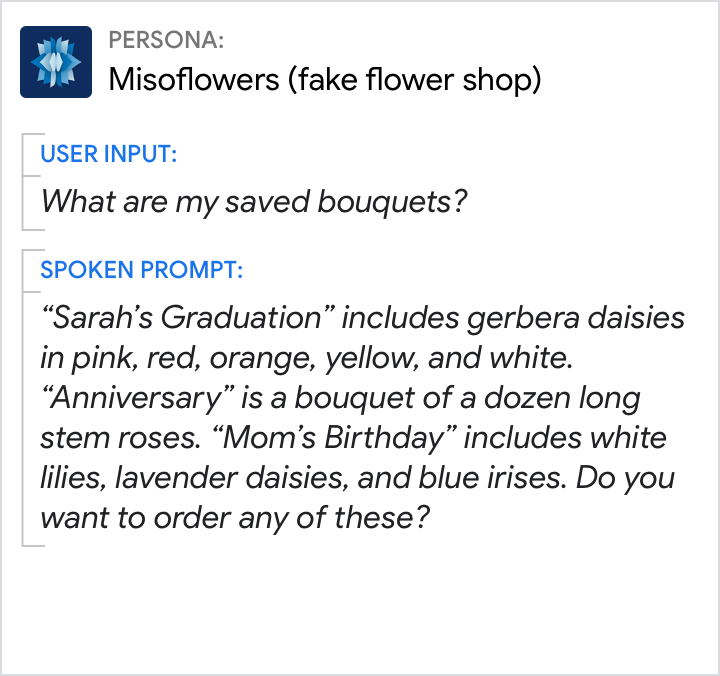Click the USER INPUT heading
Viewport: 720px width, 676px height.
[109, 154]
